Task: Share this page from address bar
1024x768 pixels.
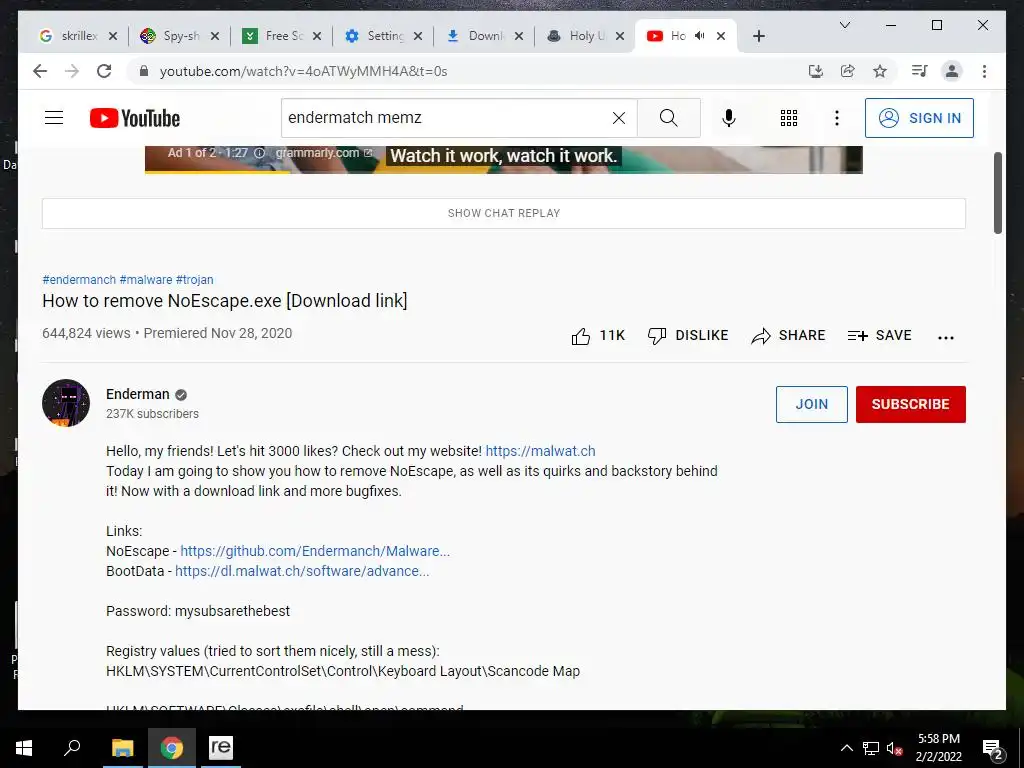Action: 848,71
